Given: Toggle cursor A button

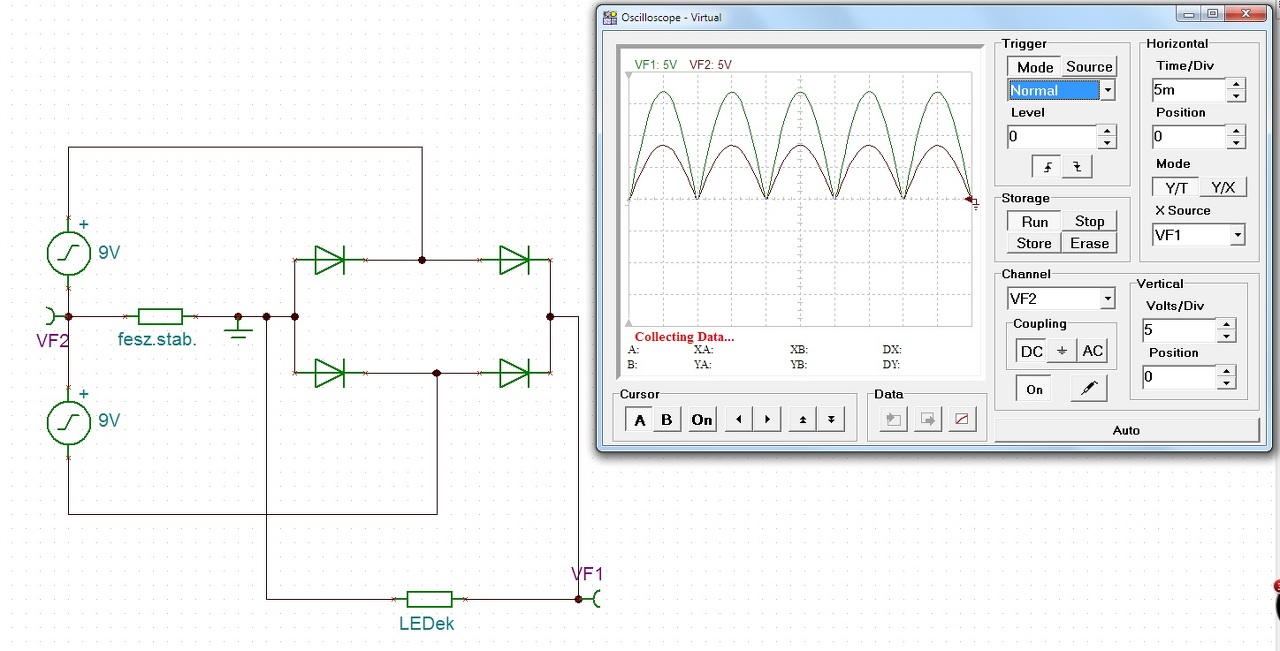Looking at the screenshot, I should point(640,419).
